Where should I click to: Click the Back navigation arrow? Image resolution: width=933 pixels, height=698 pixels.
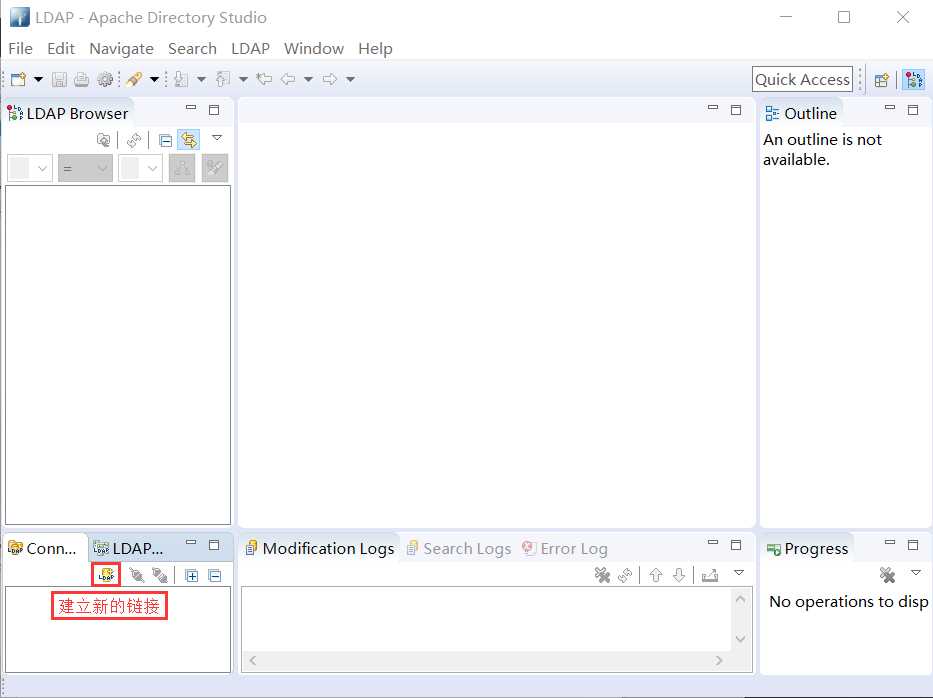coord(288,79)
